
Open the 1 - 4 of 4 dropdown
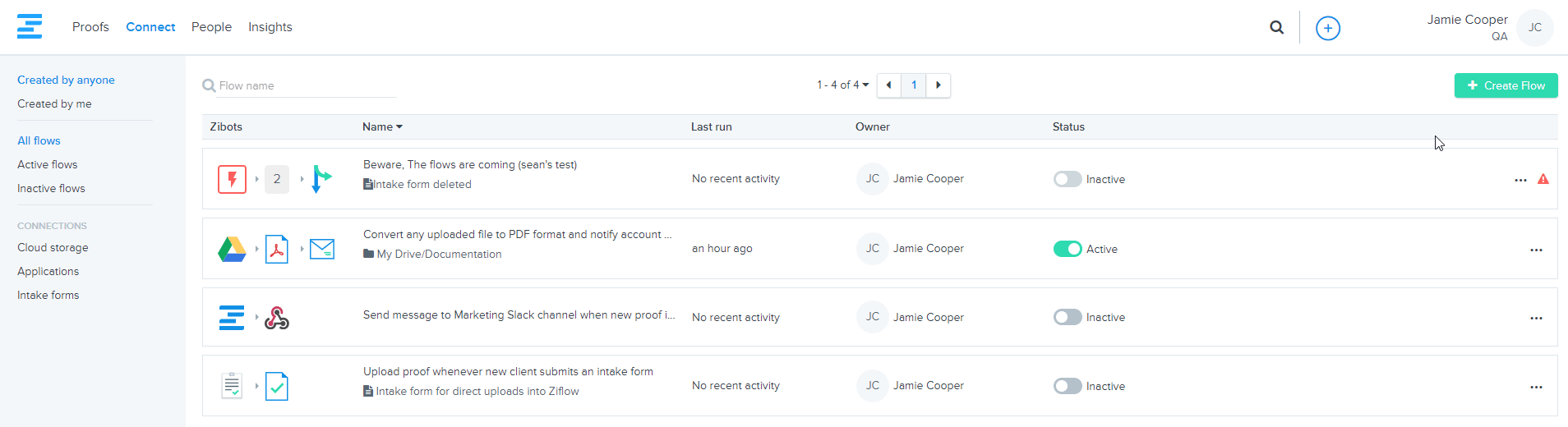pyautogui.click(x=842, y=85)
